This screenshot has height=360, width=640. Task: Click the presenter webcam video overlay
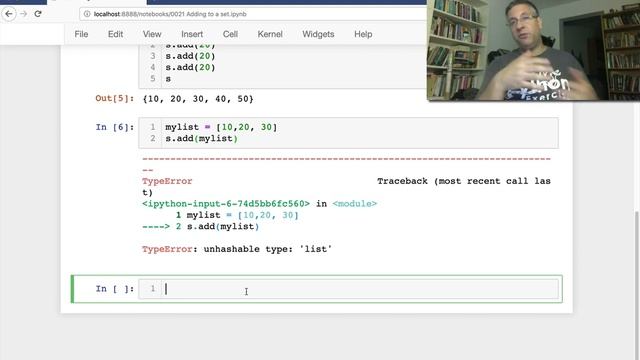[533, 50]
